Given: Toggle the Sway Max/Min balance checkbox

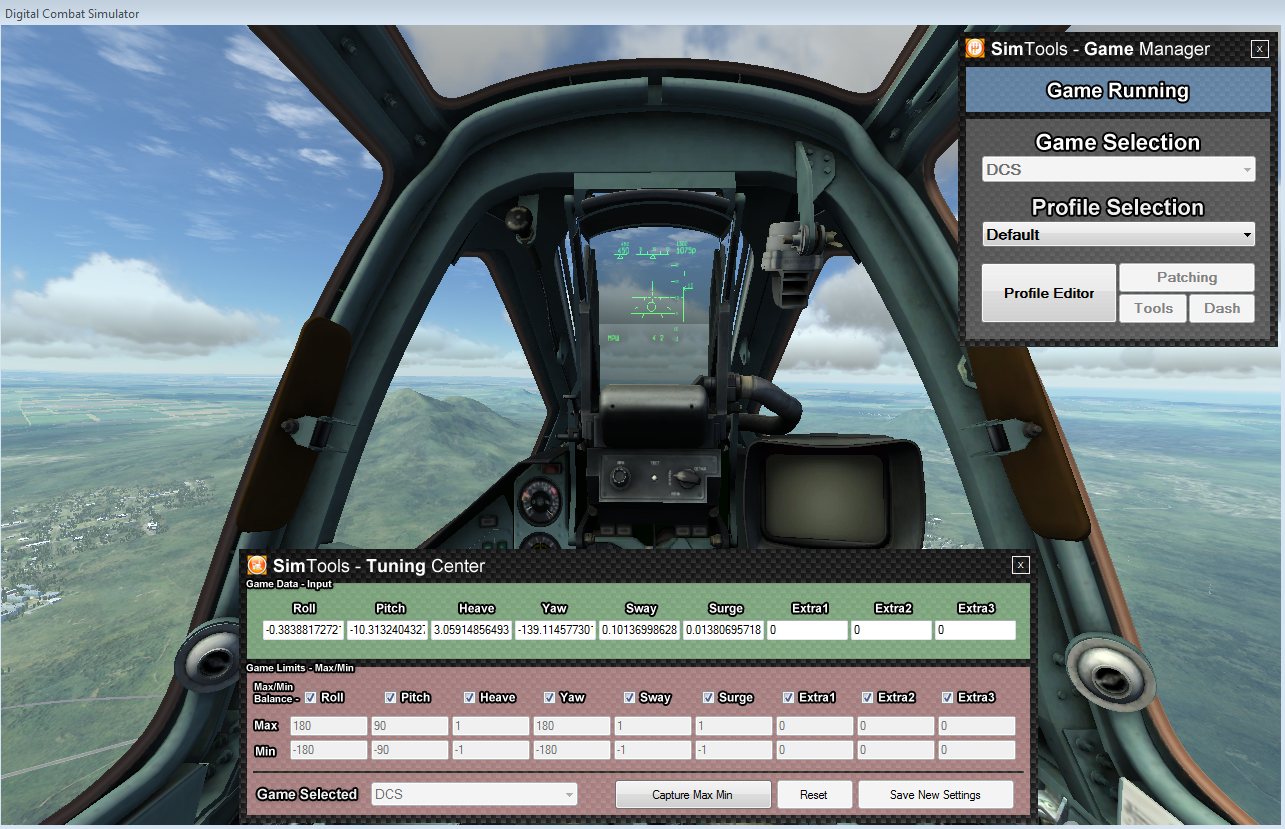Looking at the screenshot, I should coord(629,697).
